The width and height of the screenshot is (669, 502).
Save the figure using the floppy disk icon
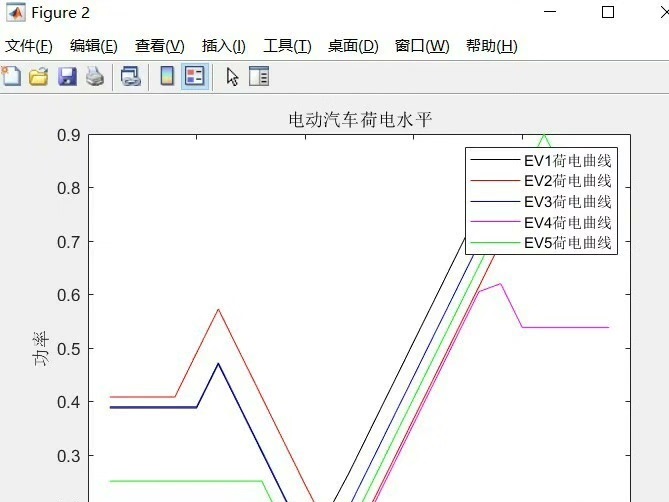click(67, 77)
